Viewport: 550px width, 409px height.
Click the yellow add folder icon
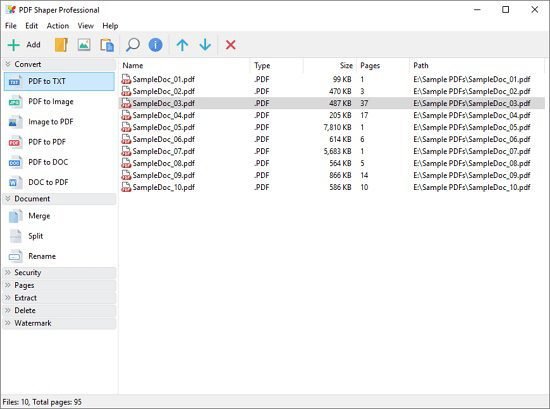pos(61,45)
